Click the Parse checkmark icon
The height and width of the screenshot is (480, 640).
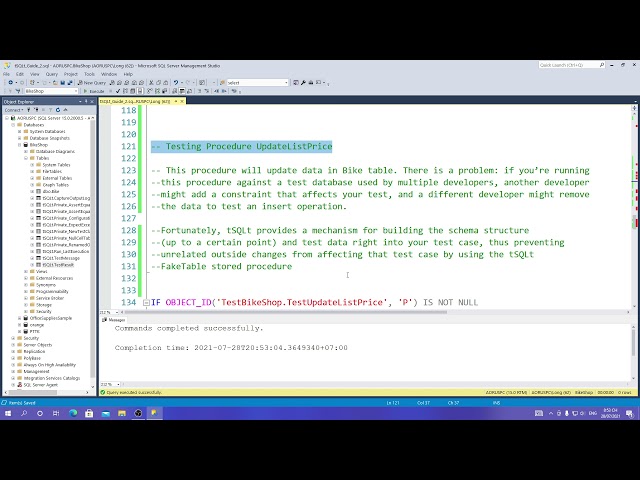(118, 91)
